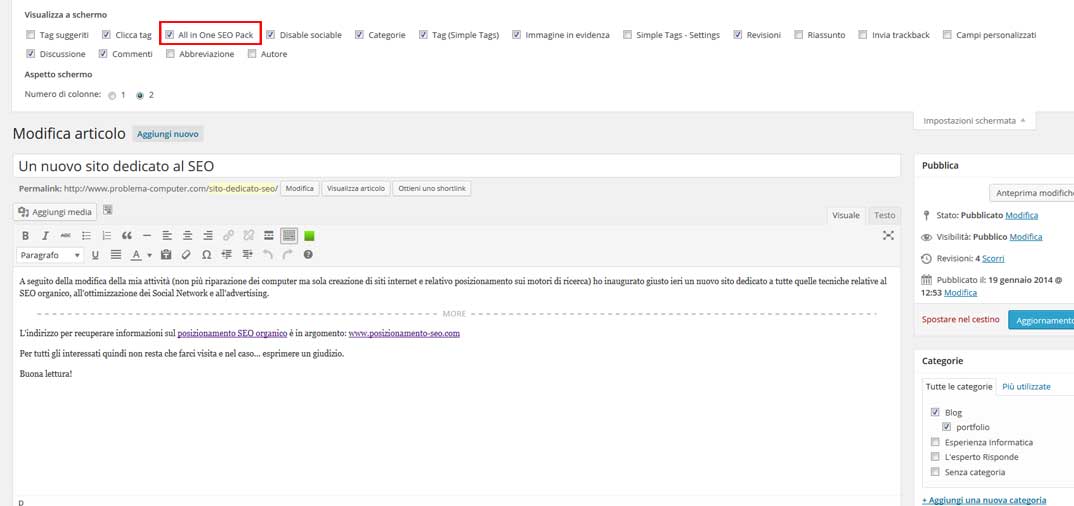Justify the text alignment
Image resolution: width=1074 pixels, height=506 pixels.
(116, 255)
